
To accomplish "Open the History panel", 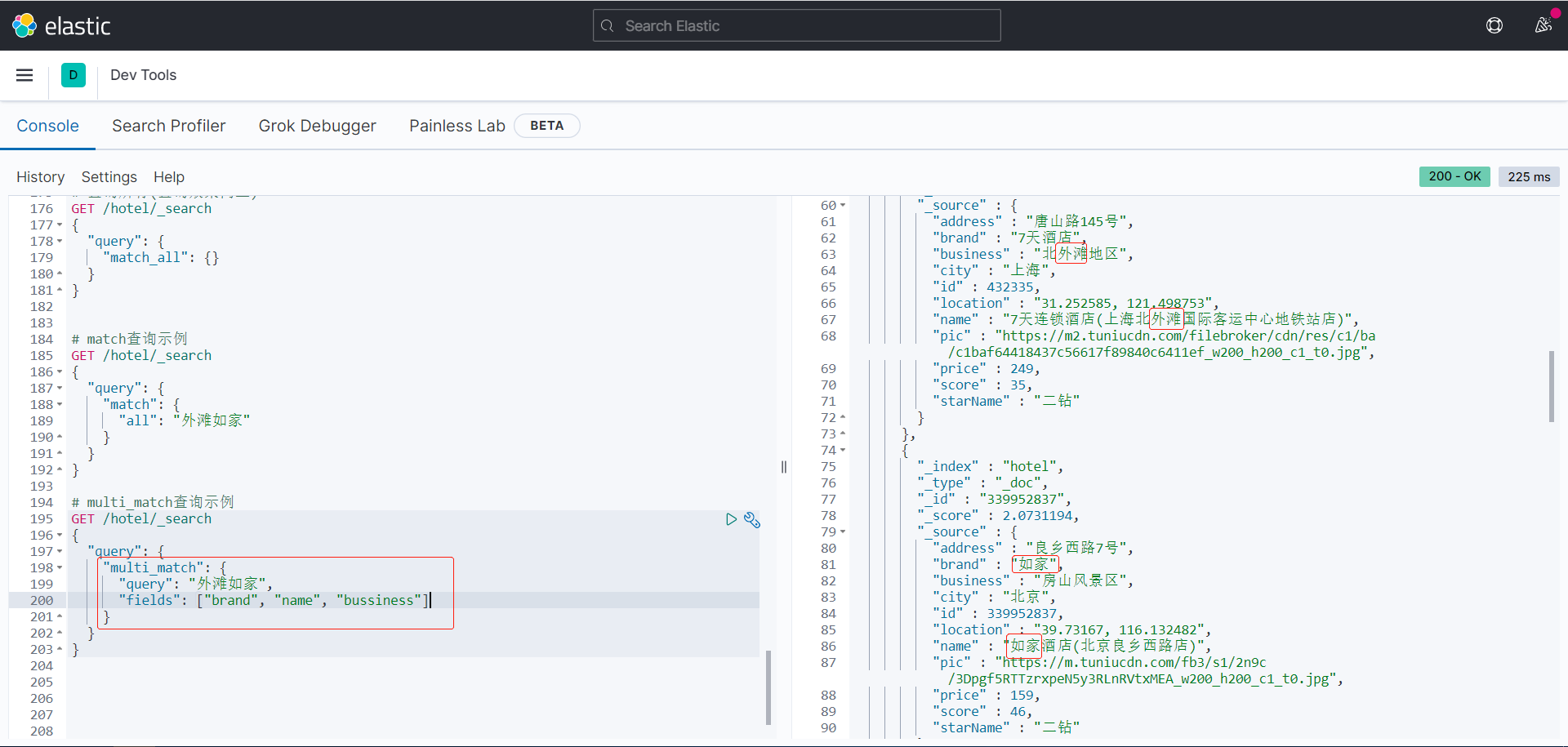I will [x=40, y=177].
